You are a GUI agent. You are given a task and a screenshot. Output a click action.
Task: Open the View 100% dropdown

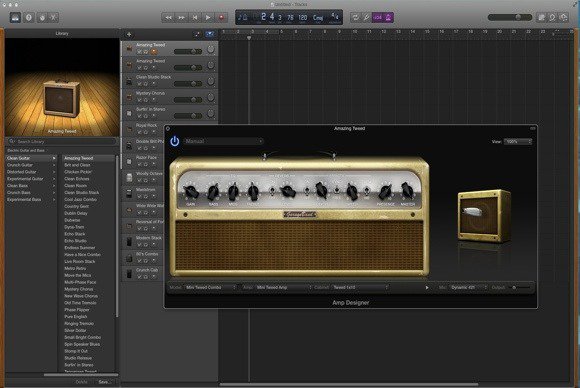[518, 142]
